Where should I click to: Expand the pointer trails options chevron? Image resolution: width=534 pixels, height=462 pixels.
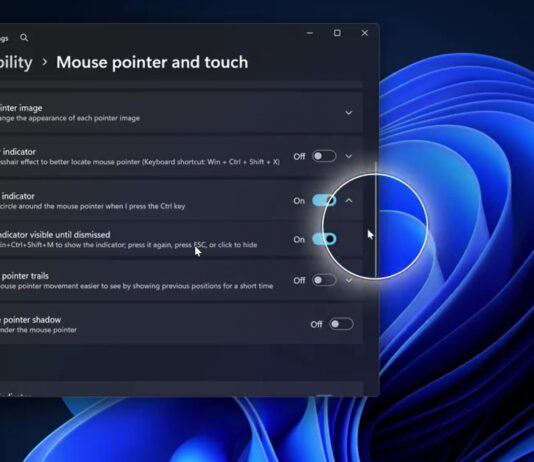coord(348,280)
